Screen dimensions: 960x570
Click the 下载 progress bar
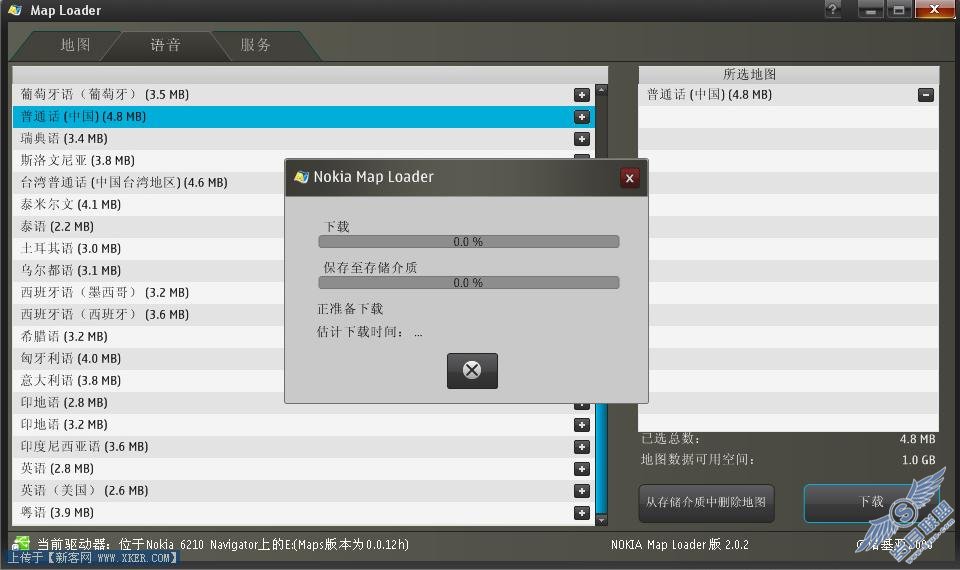[x=468, y=242]
